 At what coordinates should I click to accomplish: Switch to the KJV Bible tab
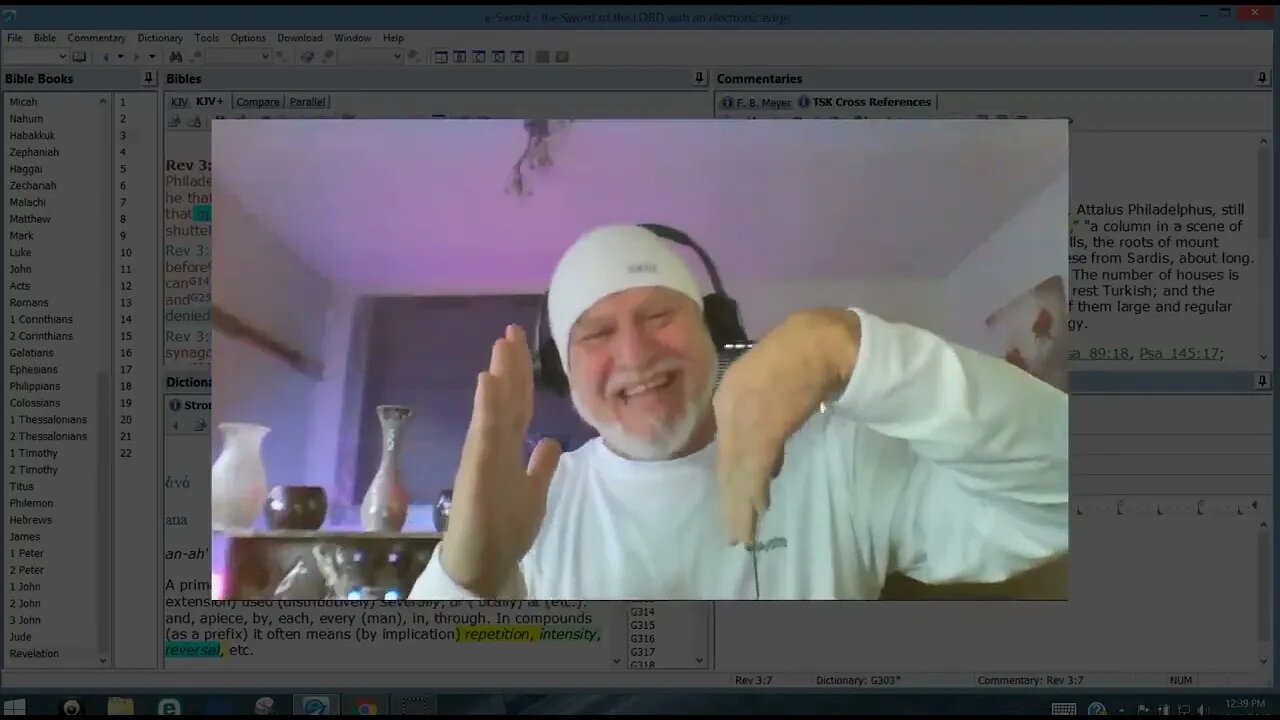coord(179,102)
